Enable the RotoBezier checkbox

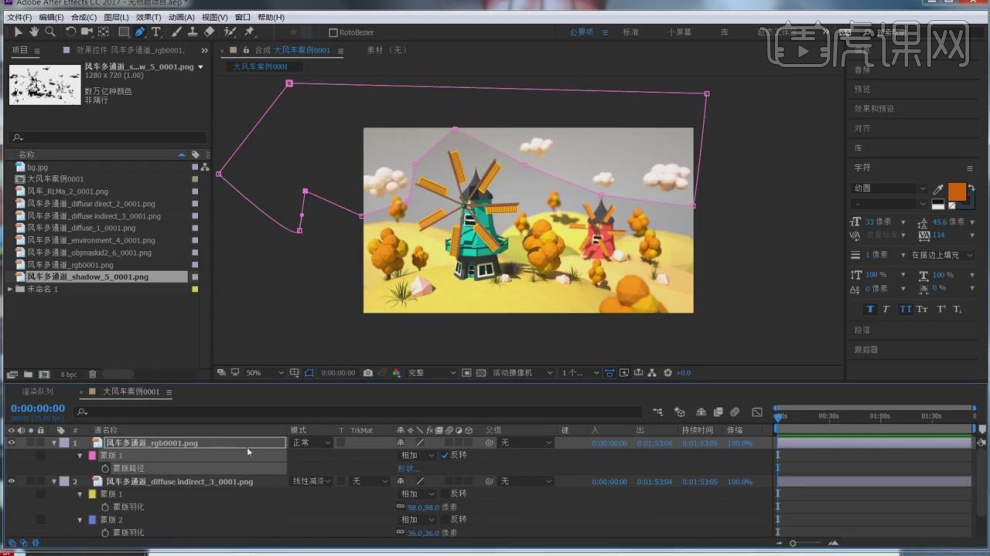tap(333, 32)
